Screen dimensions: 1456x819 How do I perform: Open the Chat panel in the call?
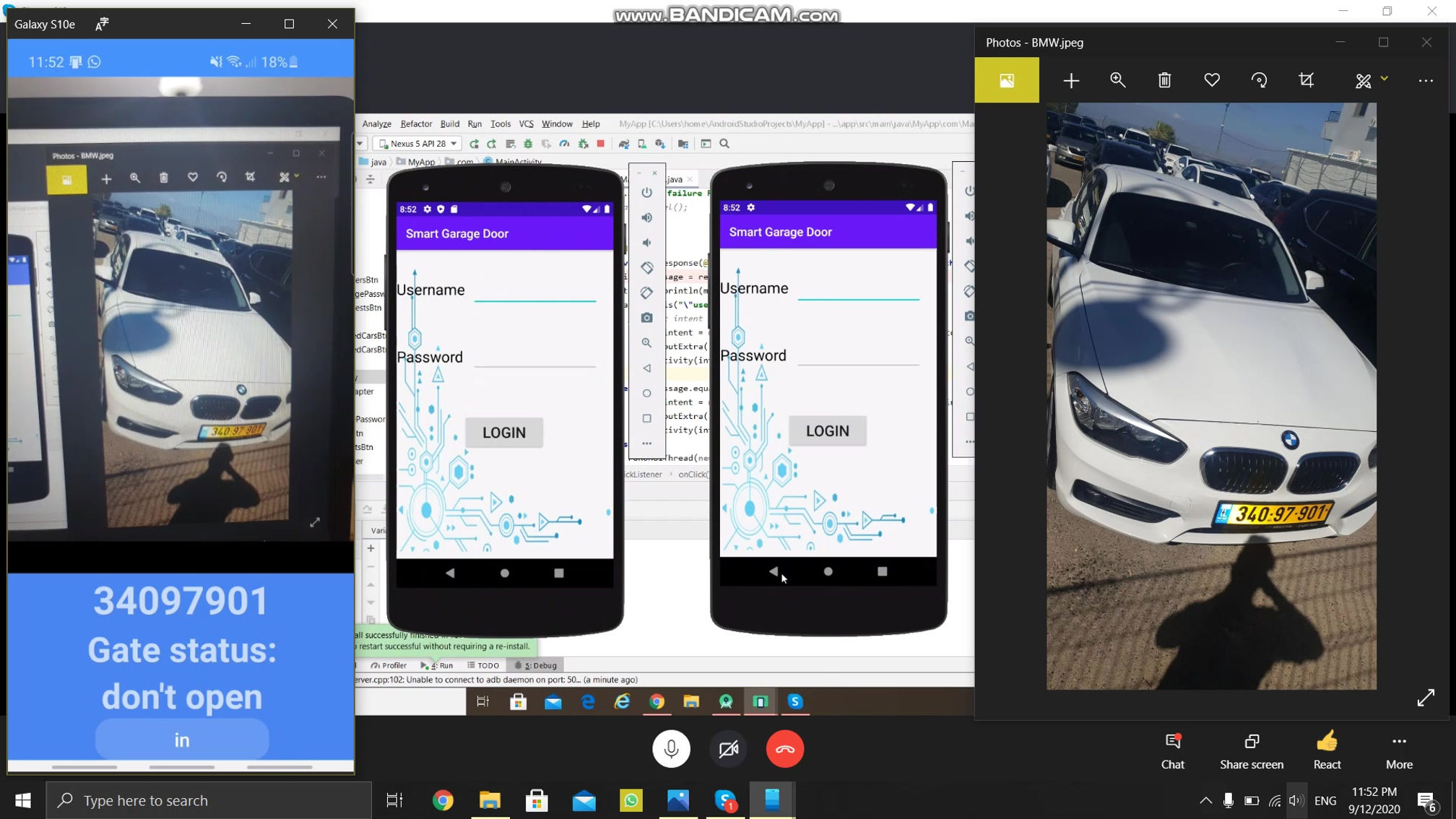coord(1173,751)
